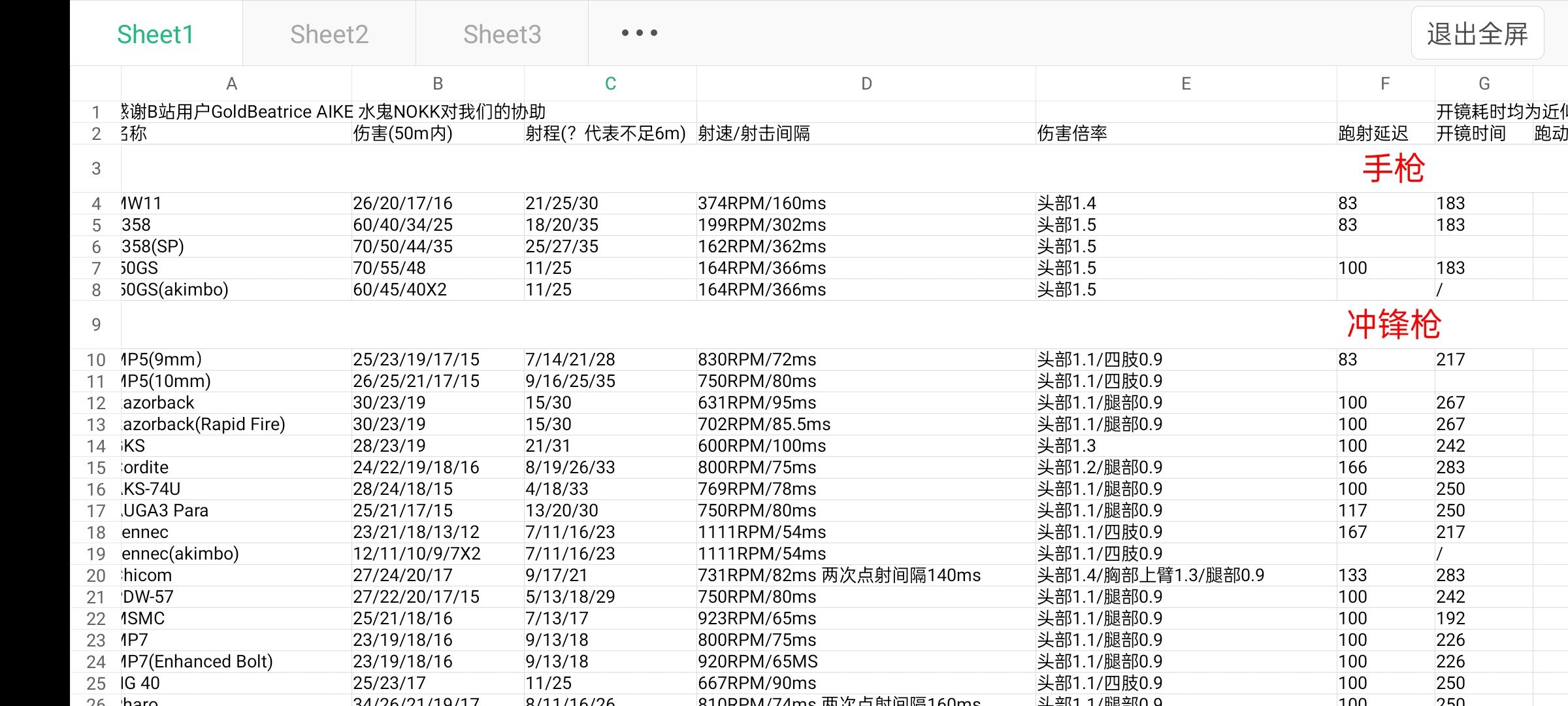Click the 头部1.2/腿部0.9 multiplier cell
1568x706 pixels.
pos(1186,467)
